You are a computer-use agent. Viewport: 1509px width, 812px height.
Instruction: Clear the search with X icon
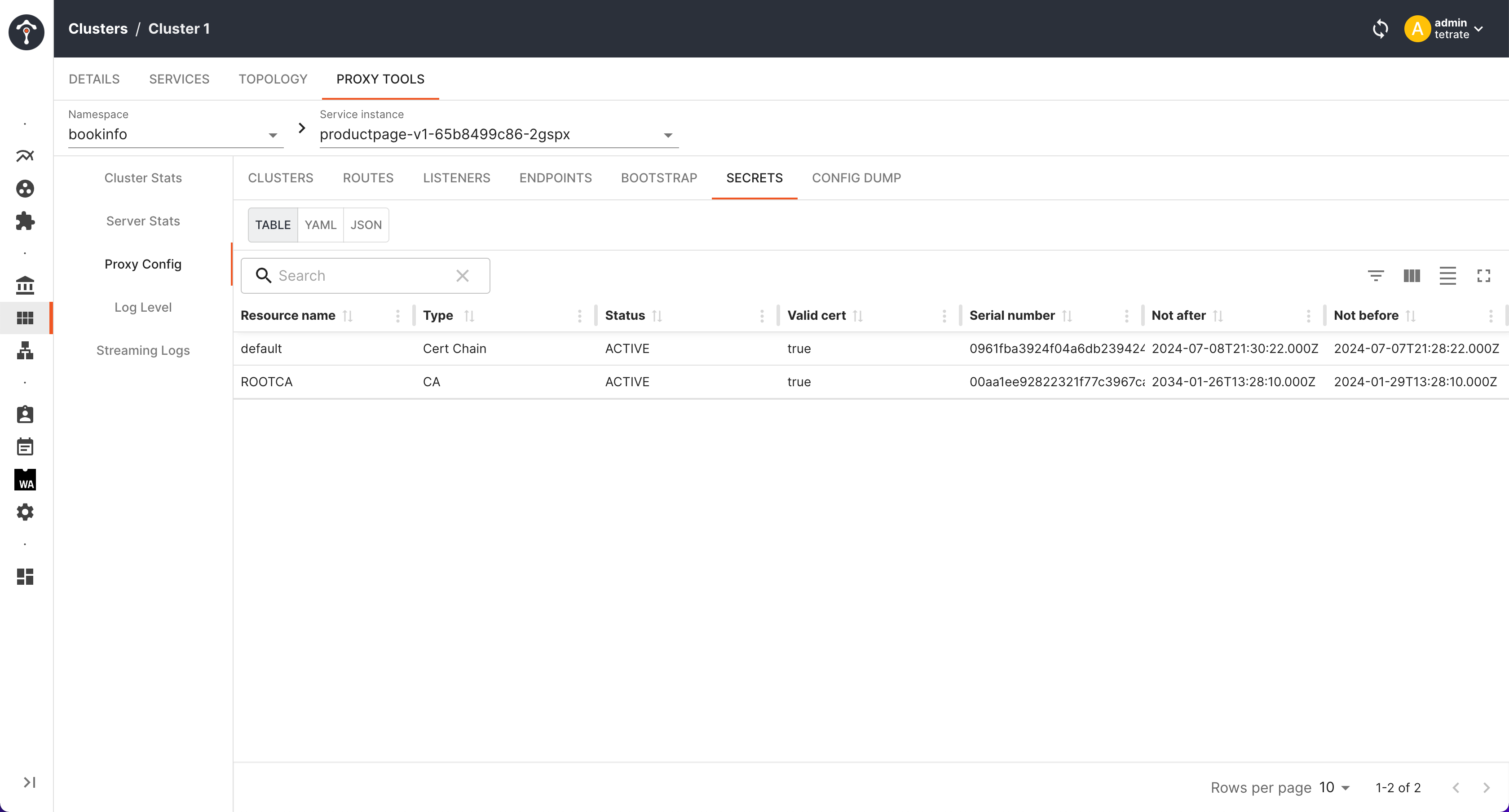click(462, 276)
